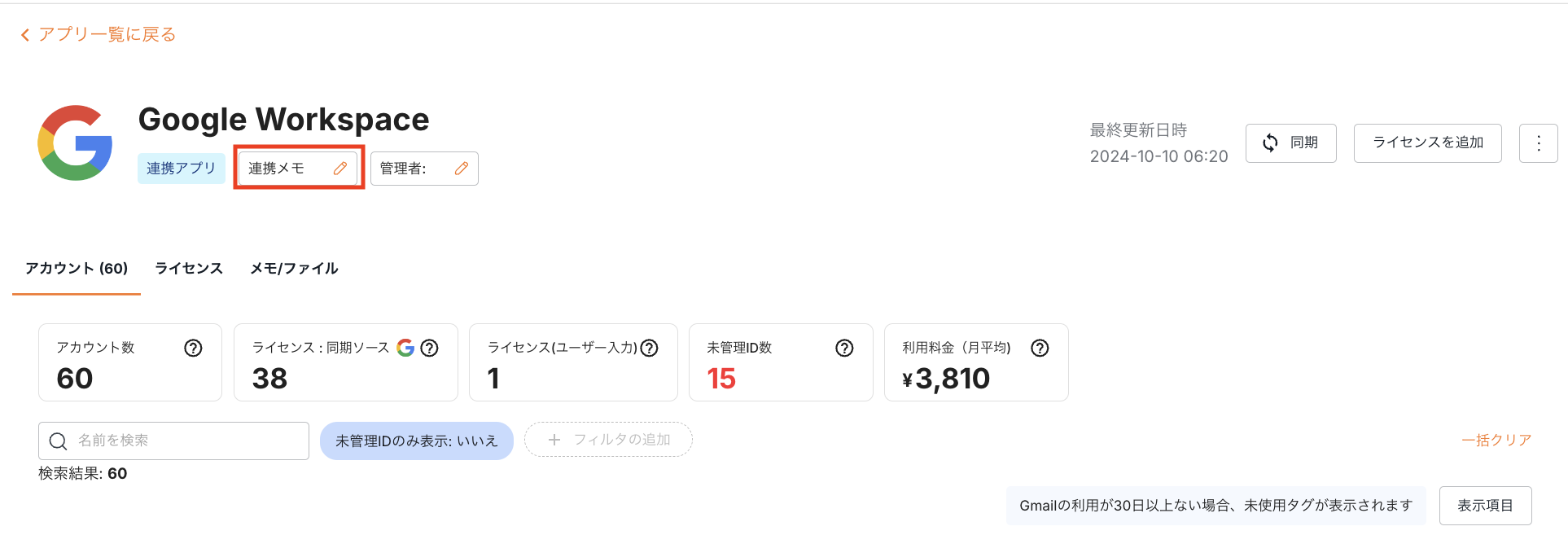
Task: Toggle the 未管理IDのみ表示 filter chip
Action: (x=416, y=441)
